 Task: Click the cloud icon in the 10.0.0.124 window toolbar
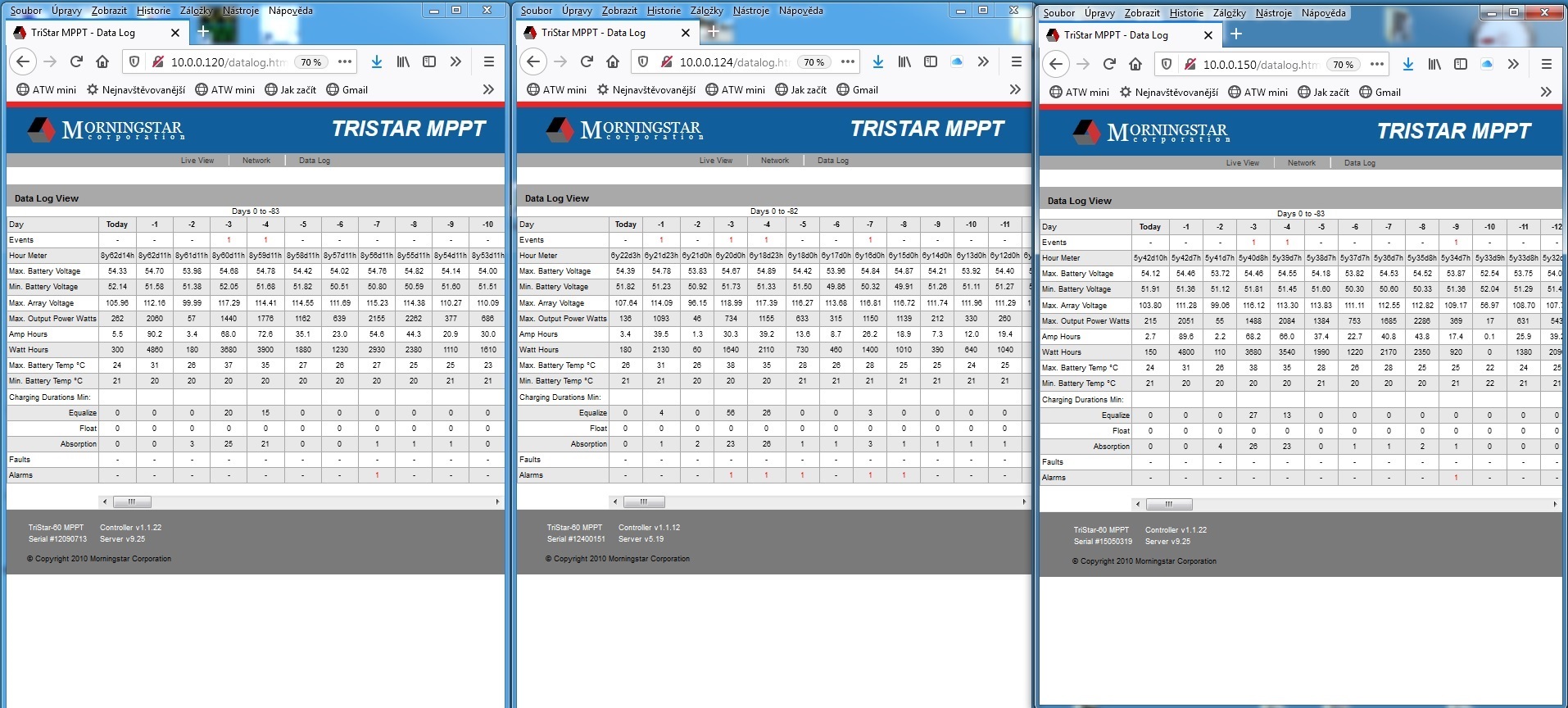coord(957,61)
